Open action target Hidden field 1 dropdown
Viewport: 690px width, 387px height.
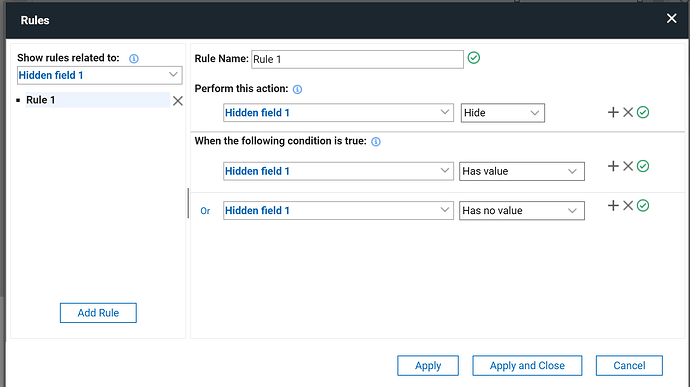[338, 113]
